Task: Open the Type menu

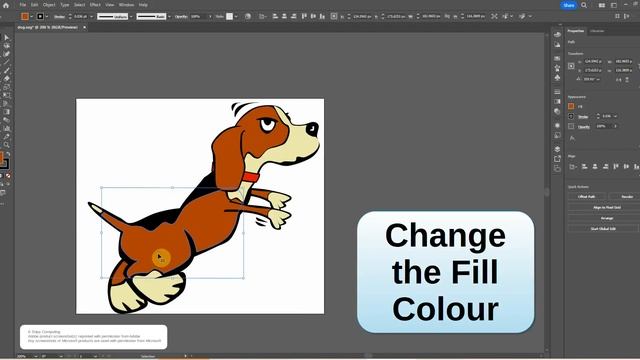Action: point(65,5)
